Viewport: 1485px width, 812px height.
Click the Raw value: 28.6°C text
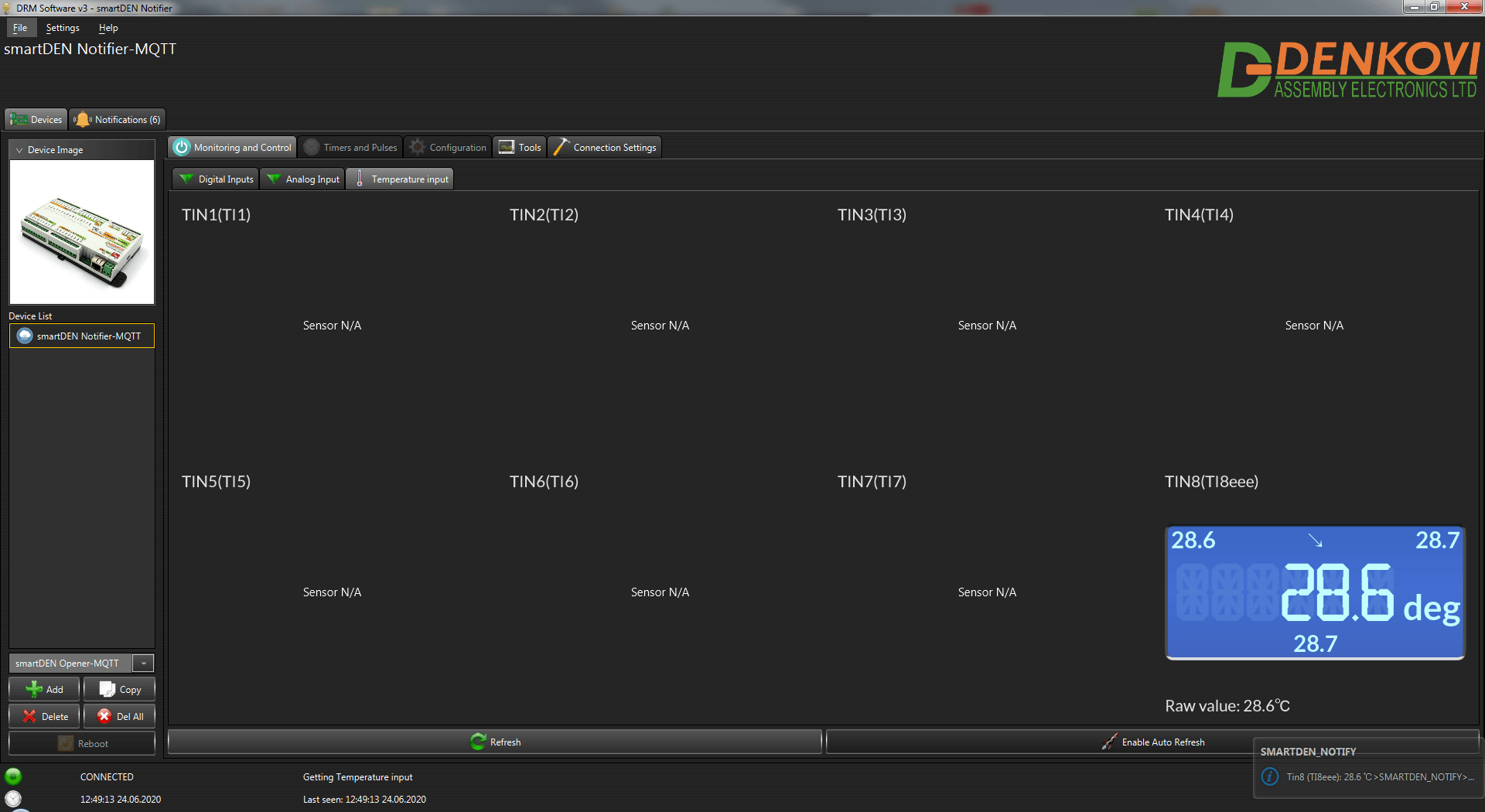click(1227, 706)
